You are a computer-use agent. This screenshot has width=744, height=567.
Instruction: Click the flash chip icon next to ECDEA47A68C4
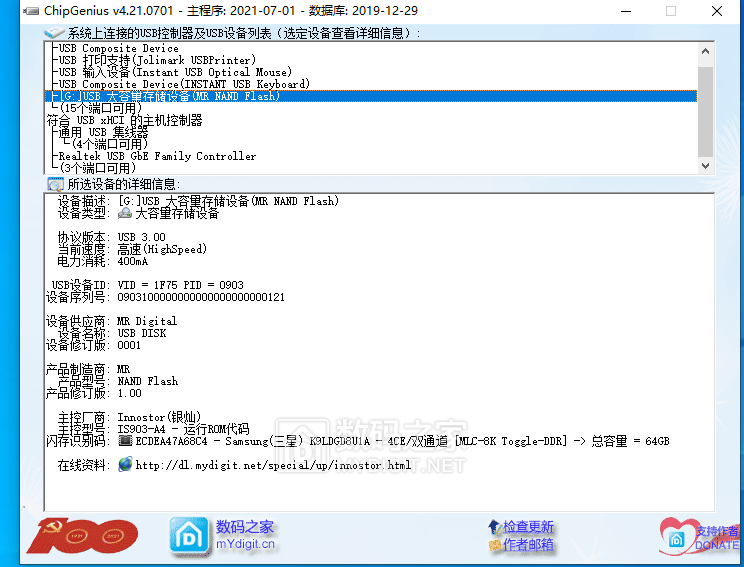click(125, 441)
